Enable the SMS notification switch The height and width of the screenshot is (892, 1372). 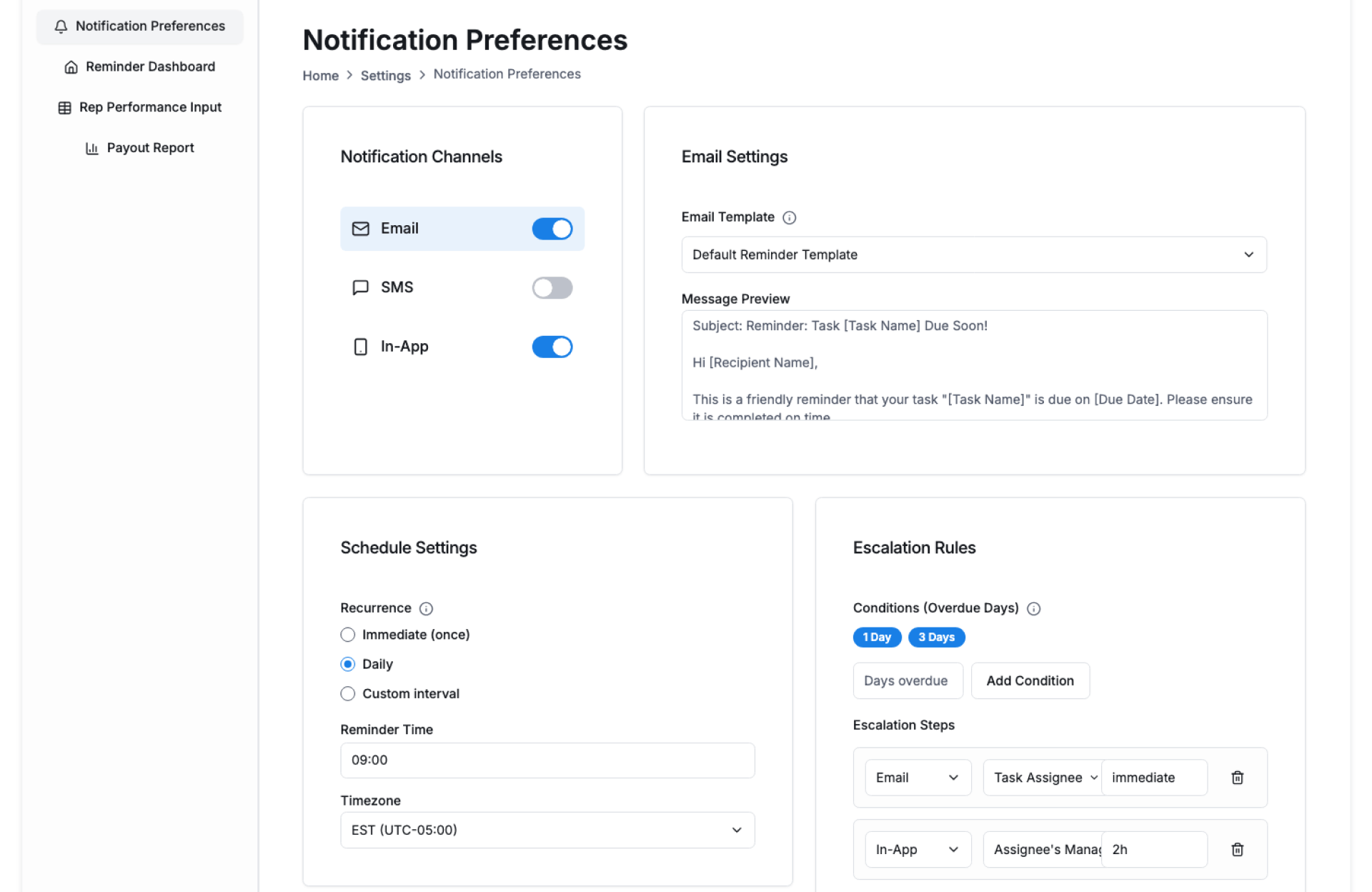(x=552, y=287)
